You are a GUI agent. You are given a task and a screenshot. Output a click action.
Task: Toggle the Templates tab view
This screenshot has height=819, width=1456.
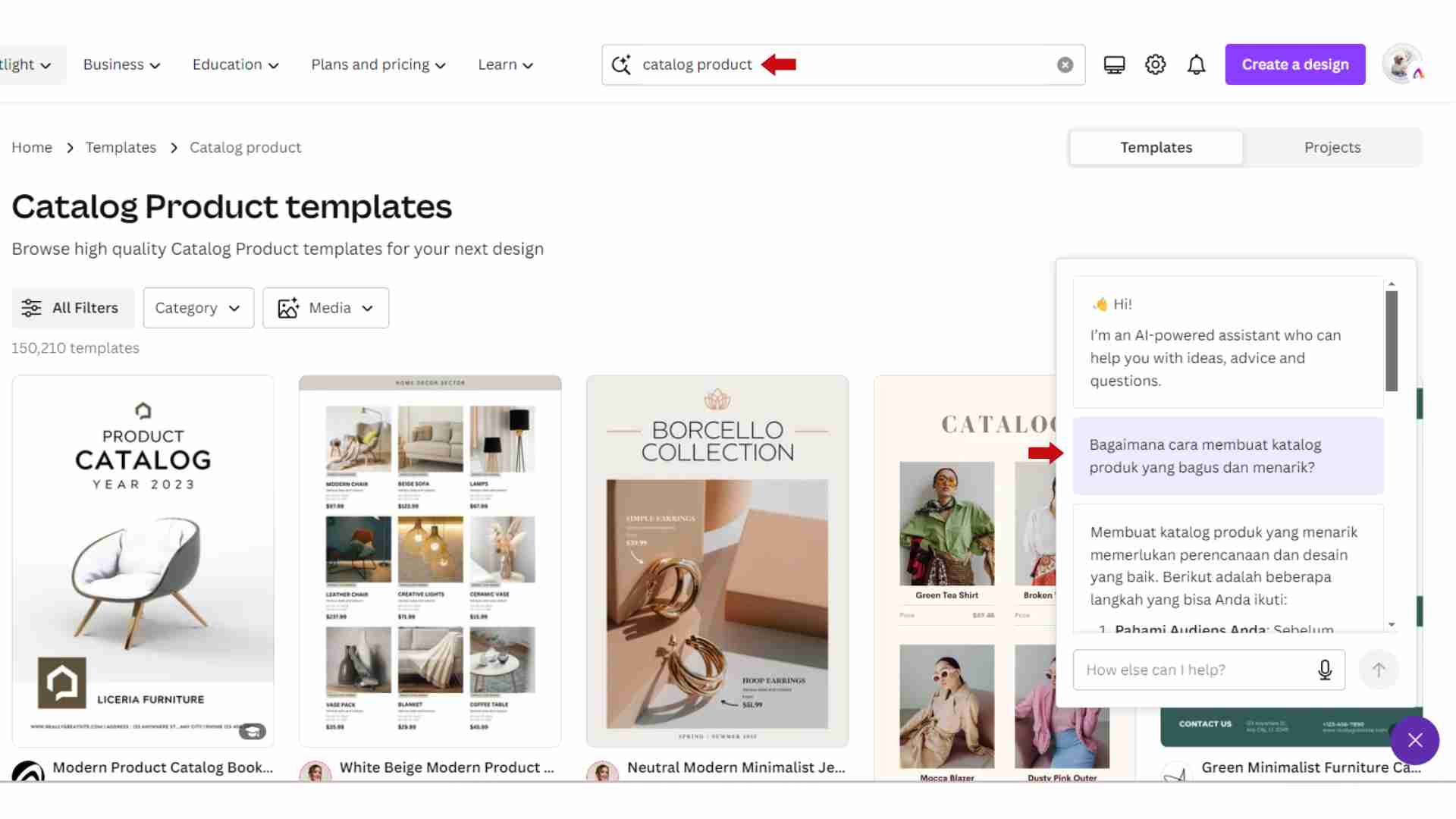tap(1156, 147)
